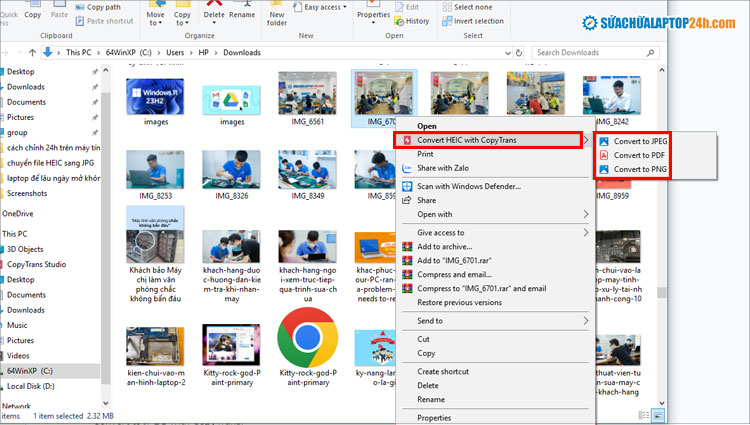750x425 pixels.
Task: Select Screenshots folder in Quick access
Action: 27,193
